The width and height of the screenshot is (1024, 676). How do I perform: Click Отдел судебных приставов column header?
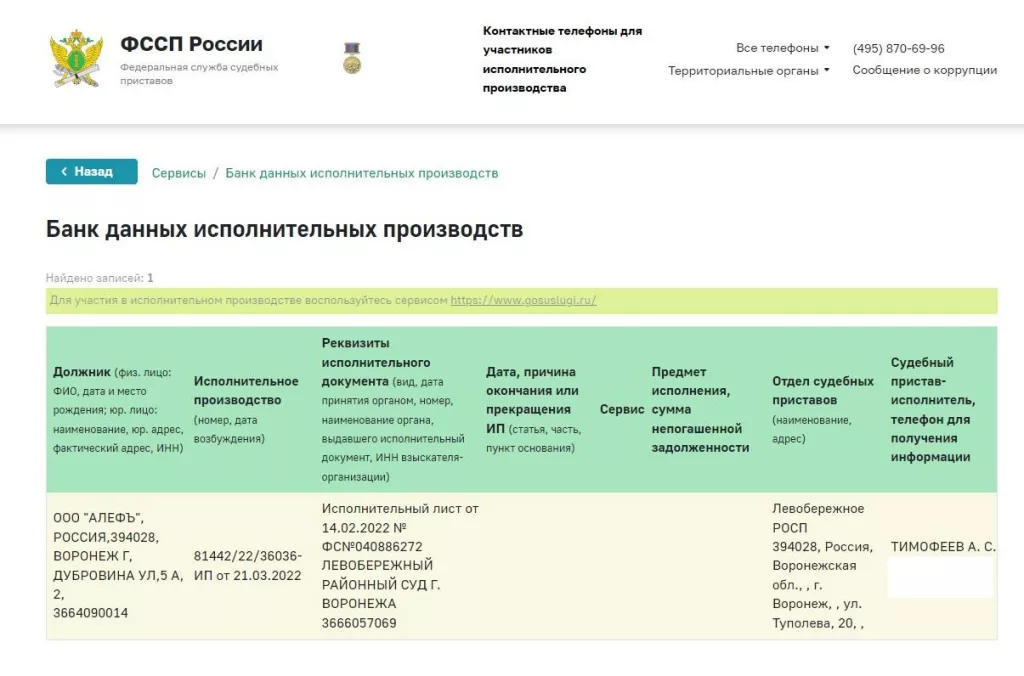pyautogui.click(x=823, y=410)
